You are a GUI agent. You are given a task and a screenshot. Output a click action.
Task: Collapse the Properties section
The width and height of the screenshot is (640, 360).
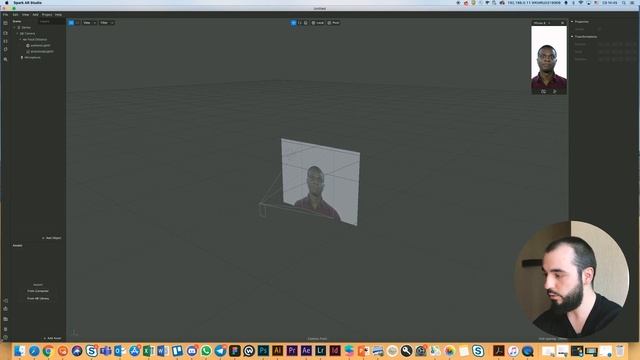click(572, 22)
